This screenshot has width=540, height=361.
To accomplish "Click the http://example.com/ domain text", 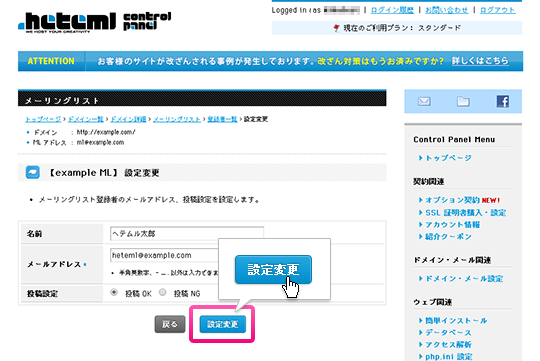I will 106,132.
